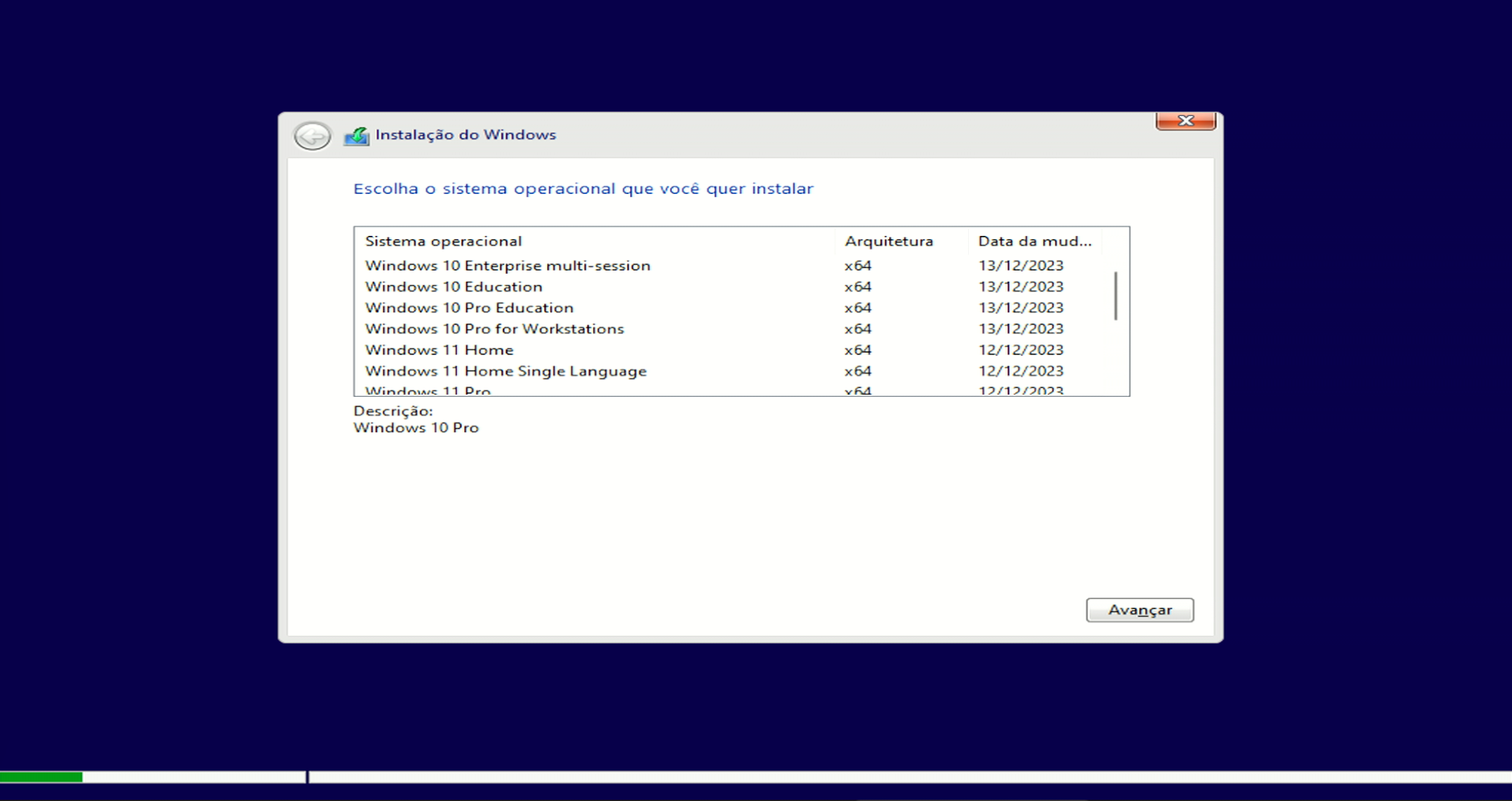The width and height of the screenshot is (1512, 801).
Task: Select the Windows 11 Home entry
Action: (439, 349)
